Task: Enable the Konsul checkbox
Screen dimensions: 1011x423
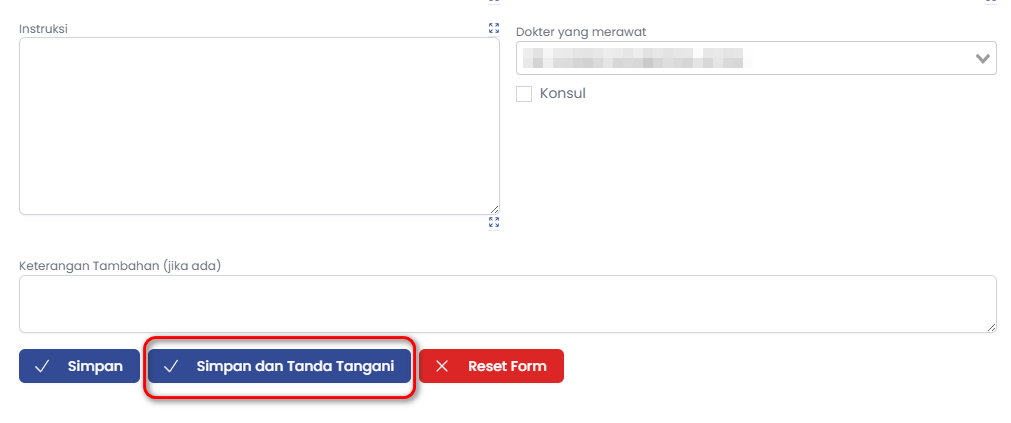Action: point(524,94)
